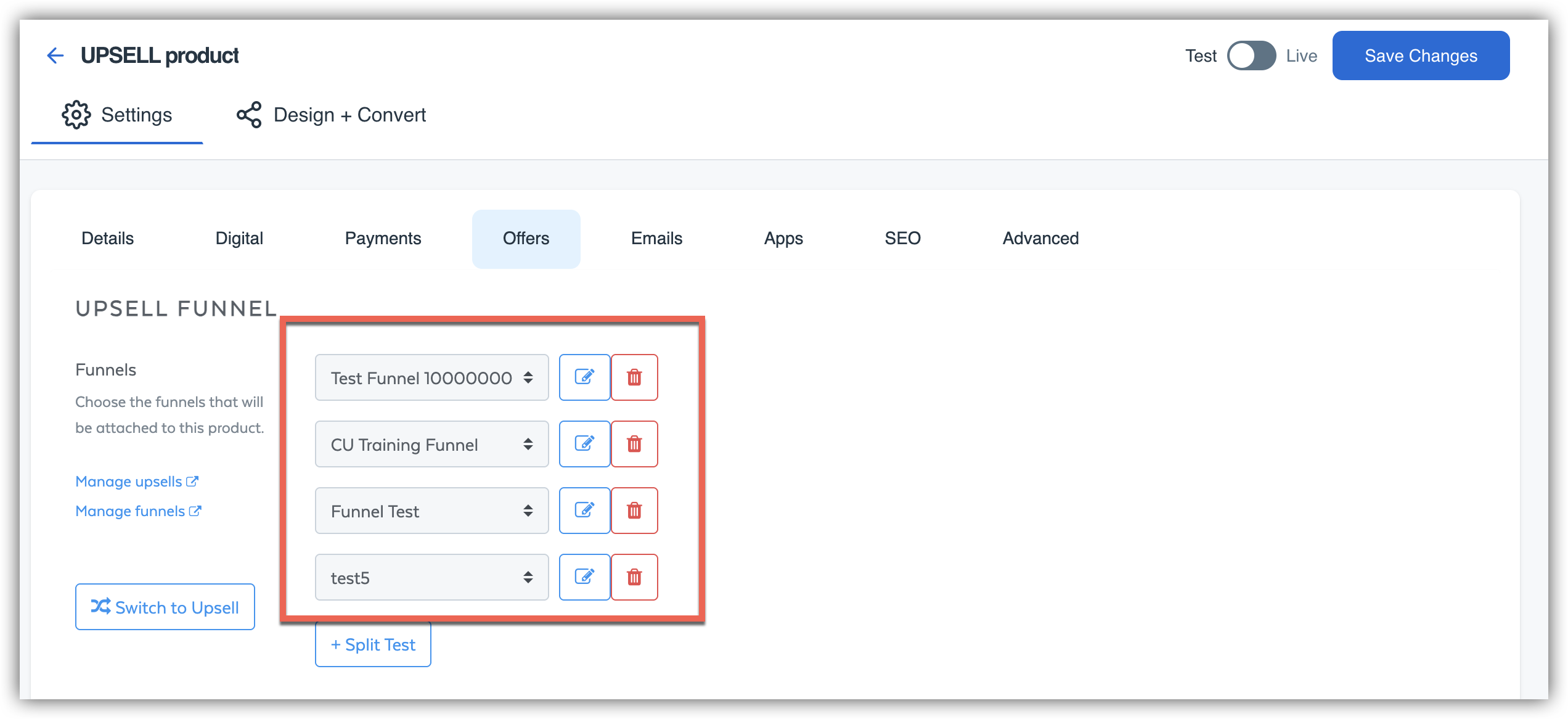Delete the Test Funnel 10000000 entry
This screenshot has width=1568, height=719.
click(634, 377)
